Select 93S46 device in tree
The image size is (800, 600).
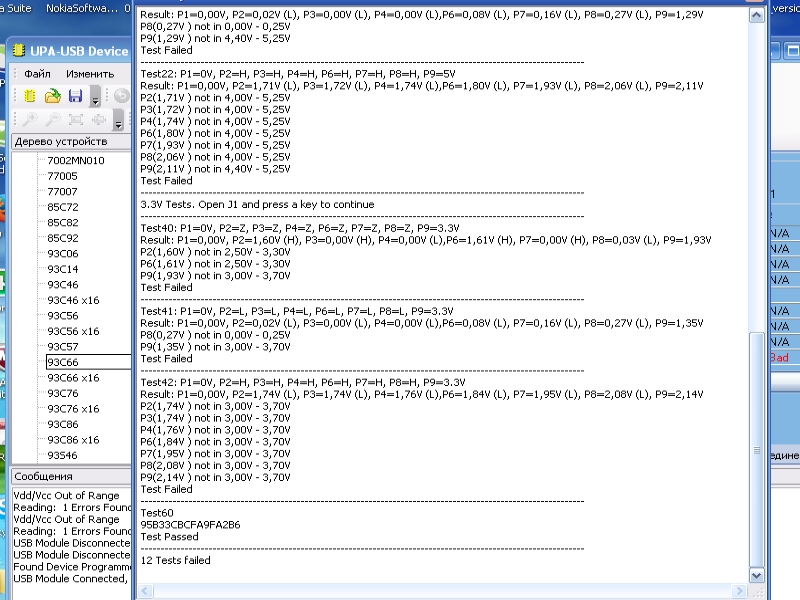(62, 455)
